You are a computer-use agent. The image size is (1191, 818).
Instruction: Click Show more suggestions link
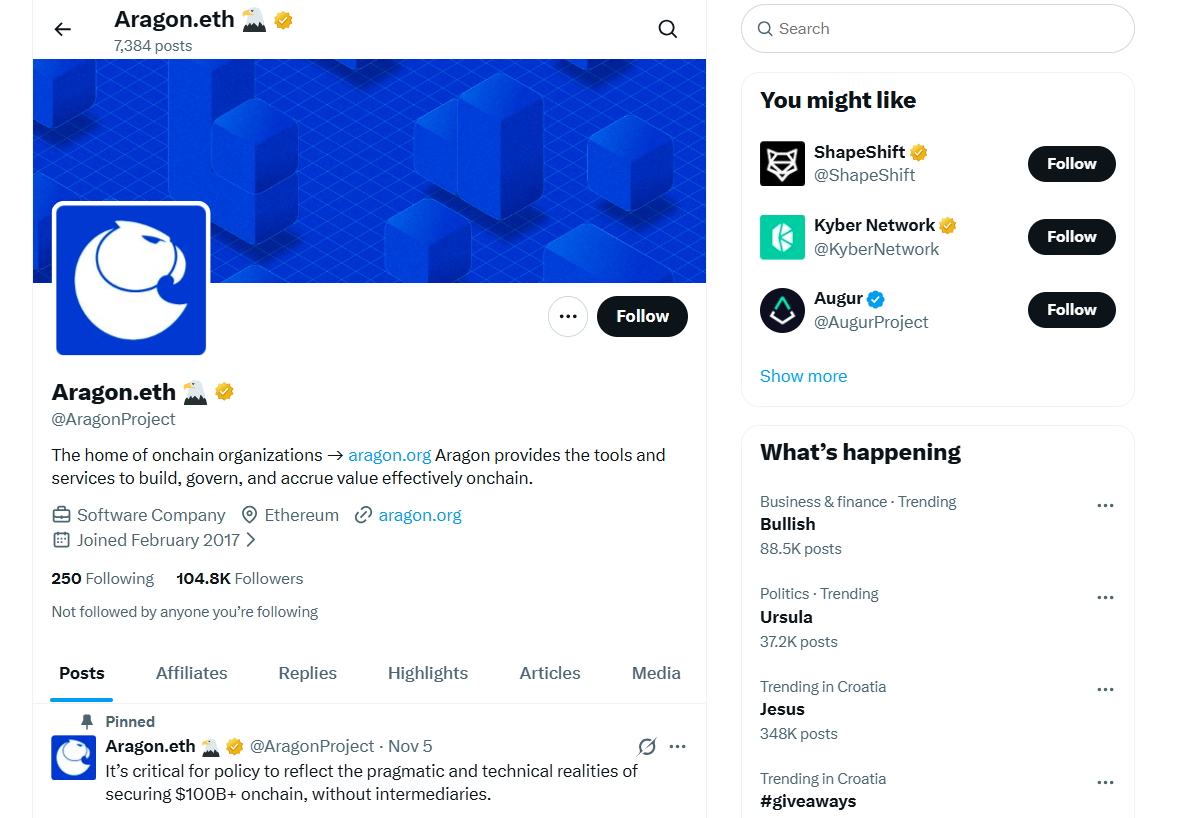tap(804, 376)
